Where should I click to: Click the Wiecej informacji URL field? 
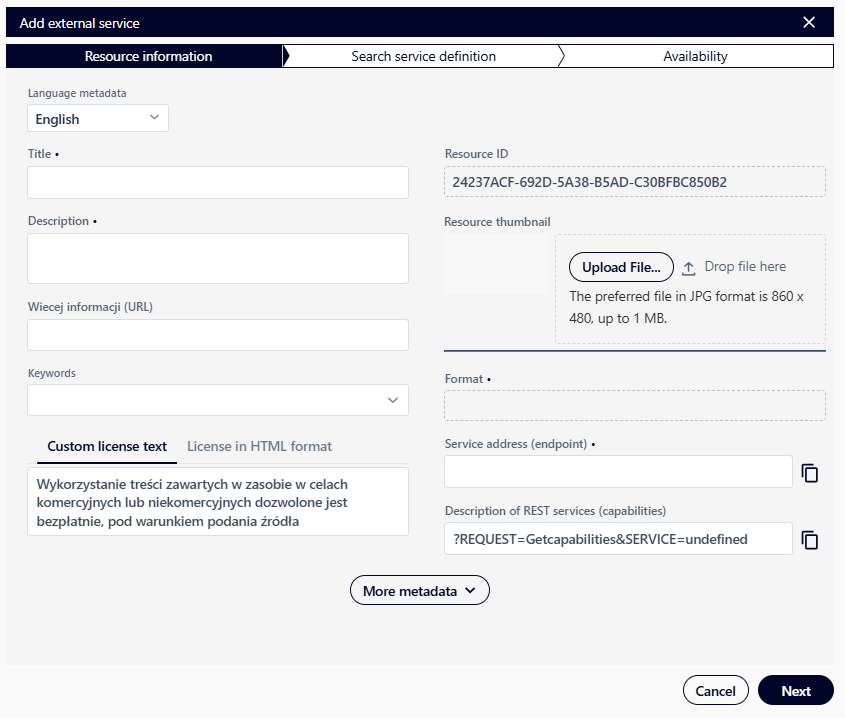(218, 335)
